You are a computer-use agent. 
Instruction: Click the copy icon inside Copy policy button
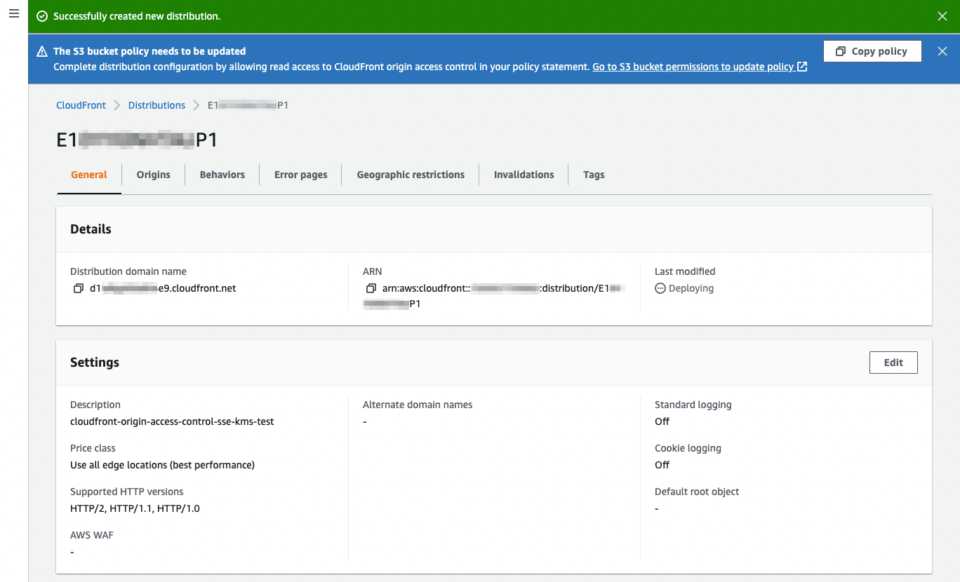tap(841, 50)
